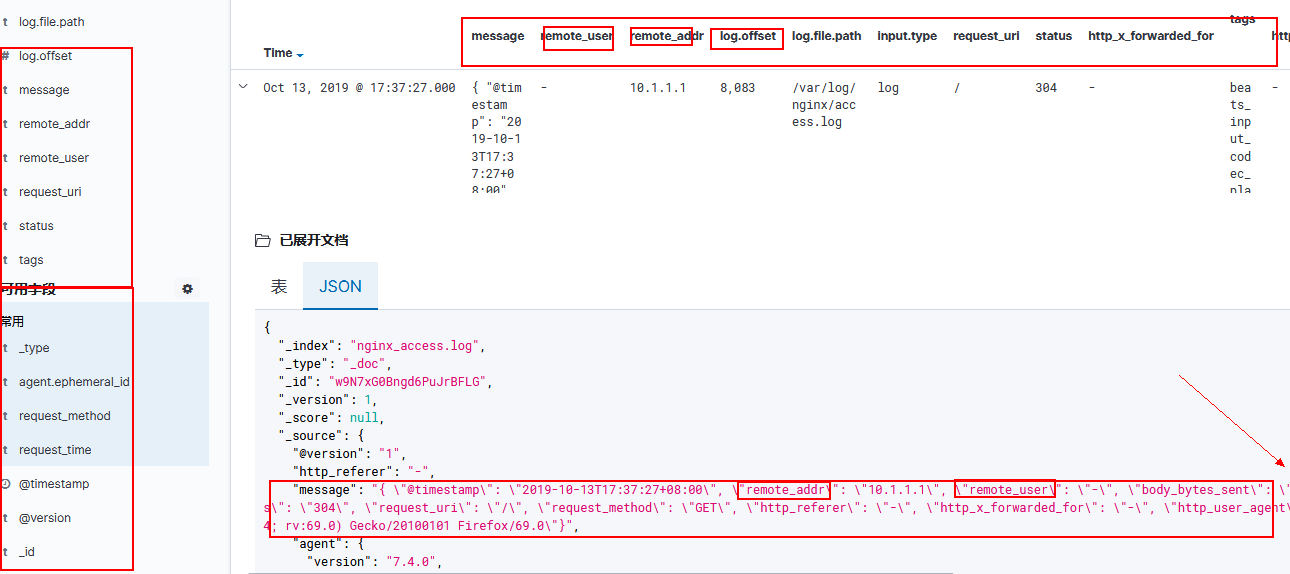The width and height of the screenshot is (1290, 574).
Task: Click folder icon next to 已展开文档
Action: [x=263, y=241]
